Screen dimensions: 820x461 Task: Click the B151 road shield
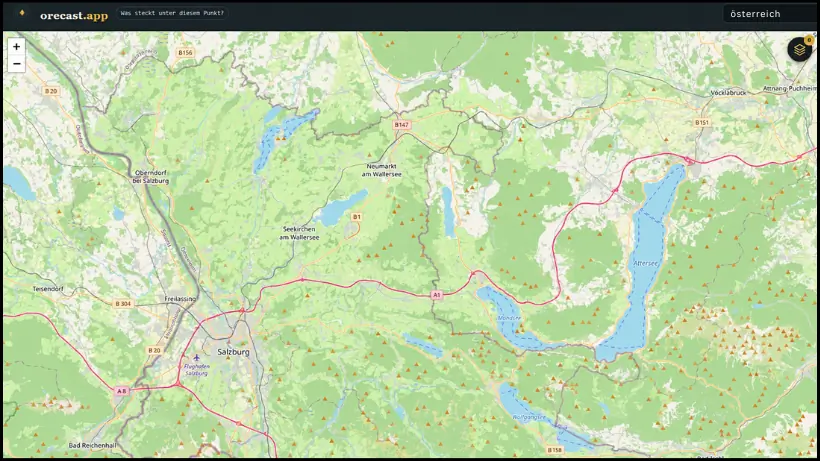[702, 123]
